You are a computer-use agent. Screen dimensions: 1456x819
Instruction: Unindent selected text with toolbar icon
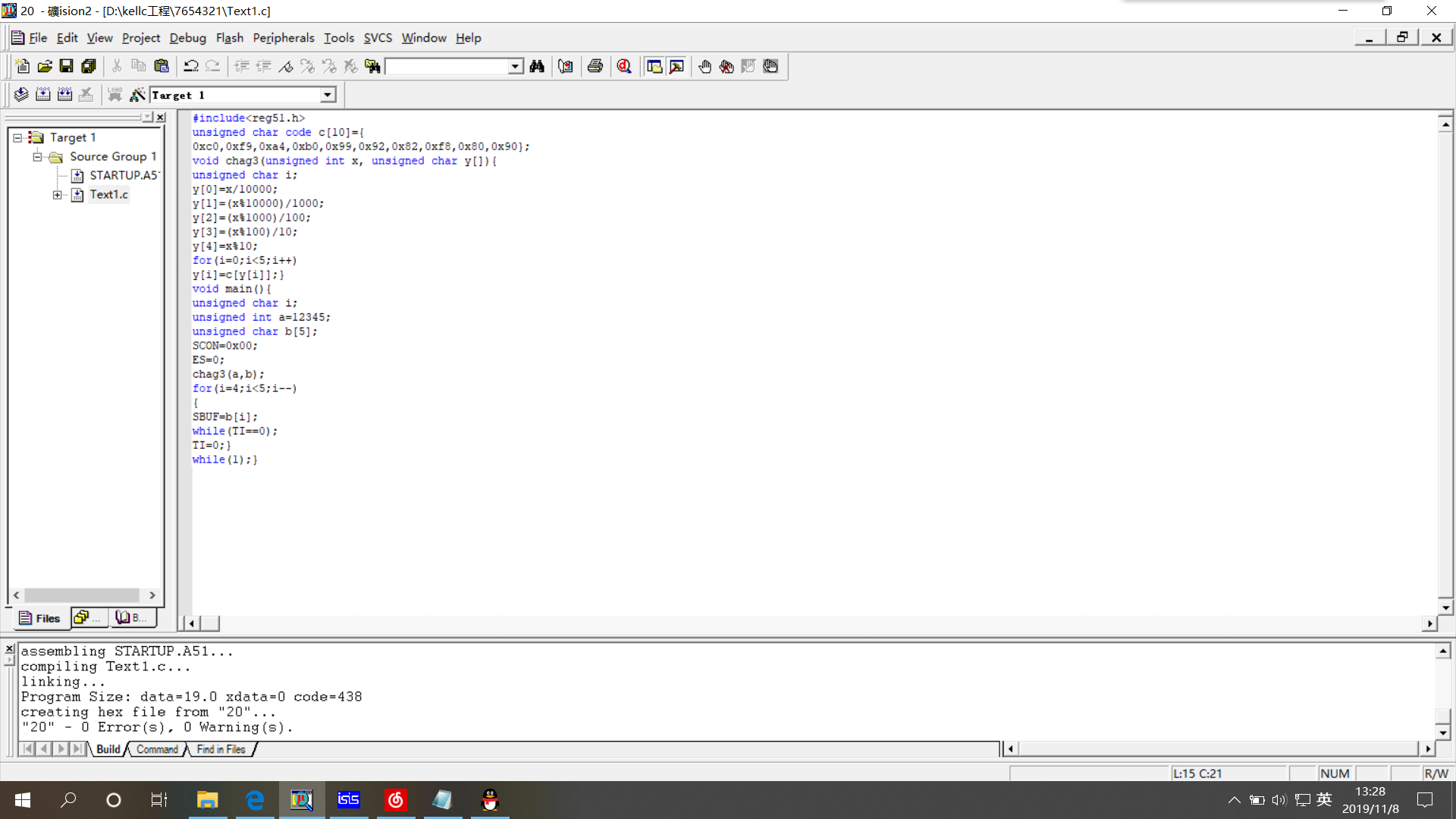click(x=264, y=67)
